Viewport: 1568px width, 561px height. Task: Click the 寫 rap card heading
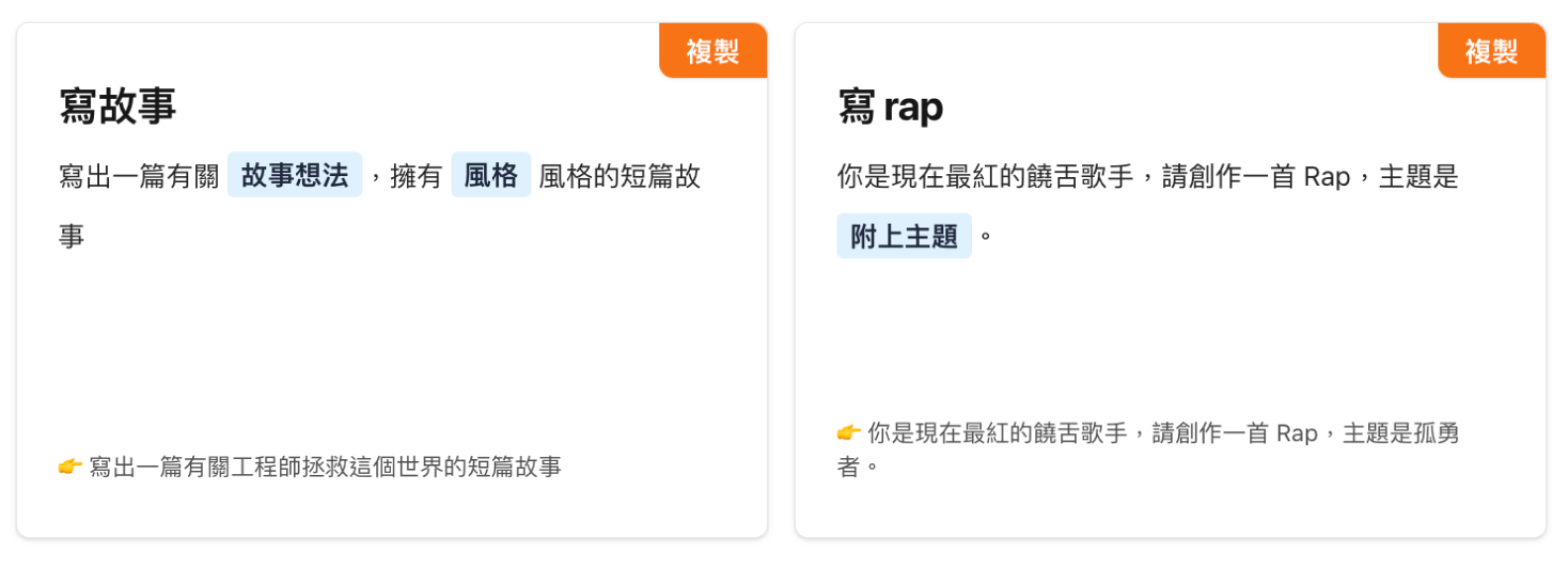[891, 106]
